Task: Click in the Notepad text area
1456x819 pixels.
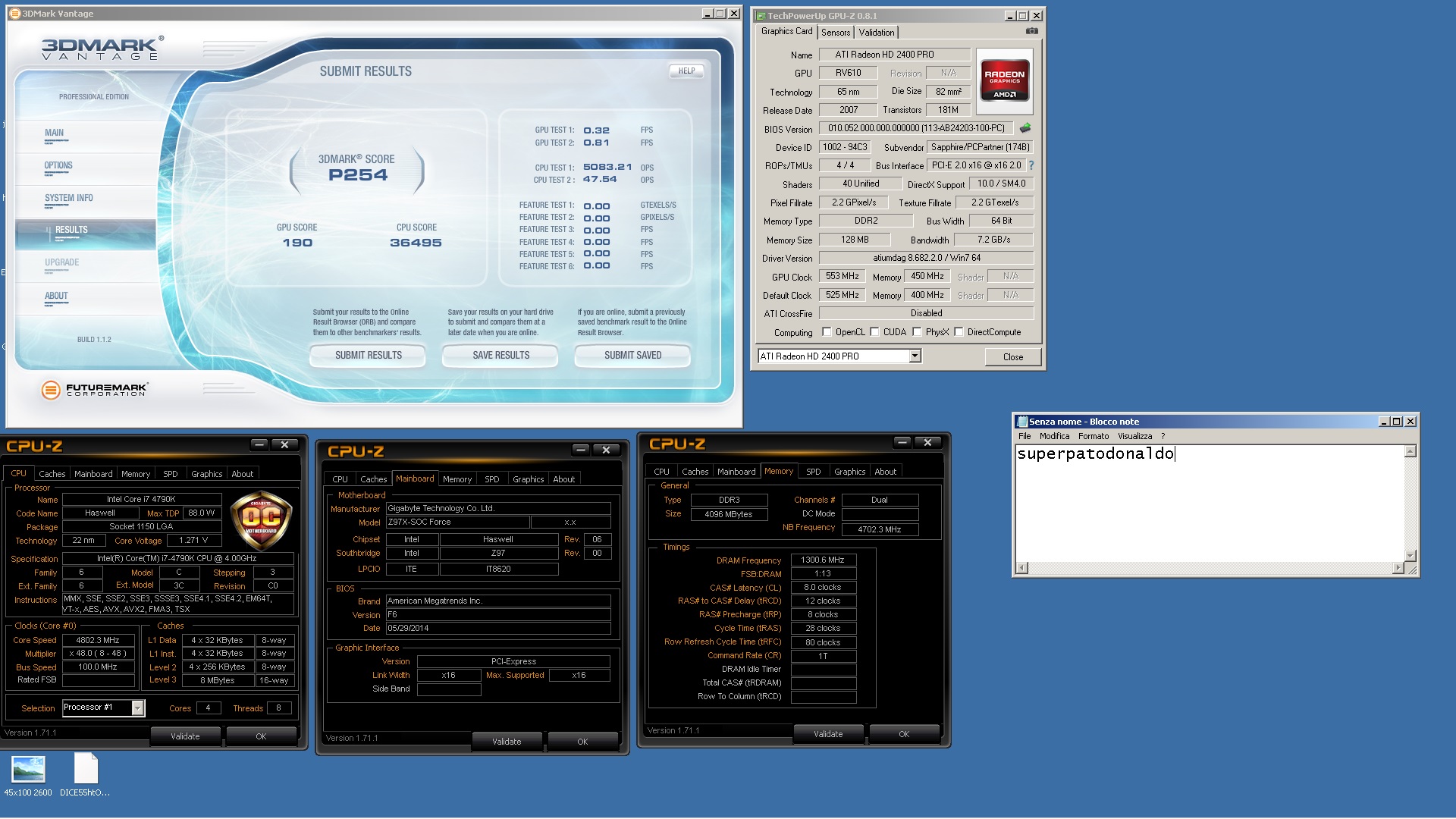Action: [1209, 504]
